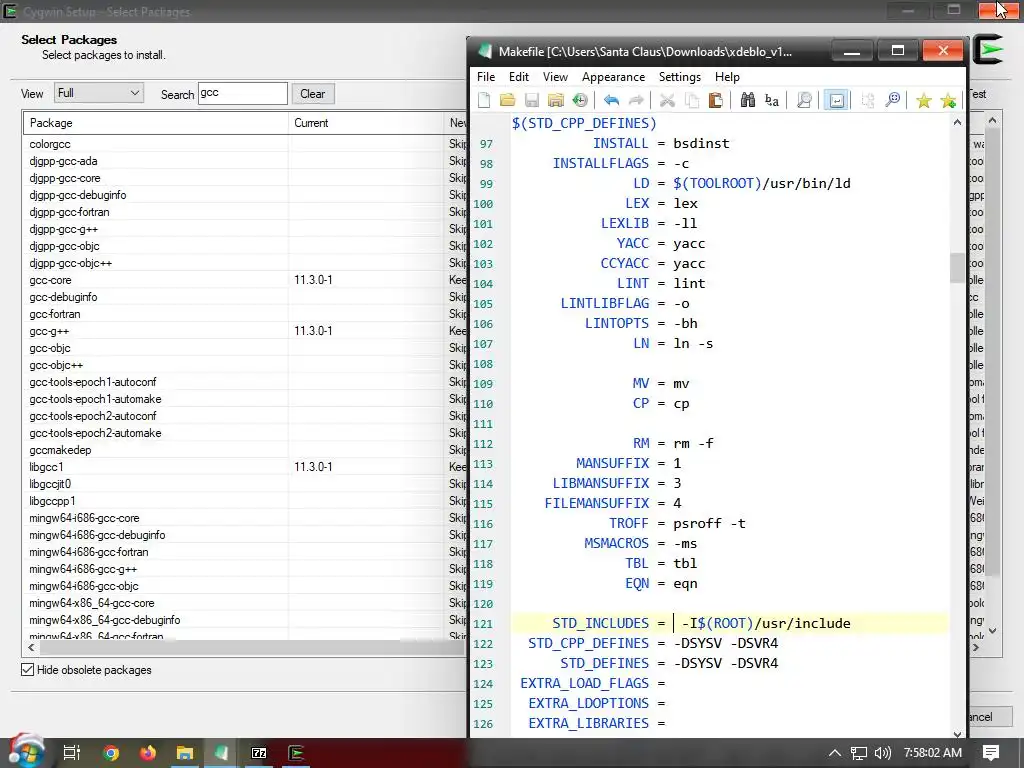Copy selection with the copy icon
The image size is (1024, 768).
[x=692, y=100]
